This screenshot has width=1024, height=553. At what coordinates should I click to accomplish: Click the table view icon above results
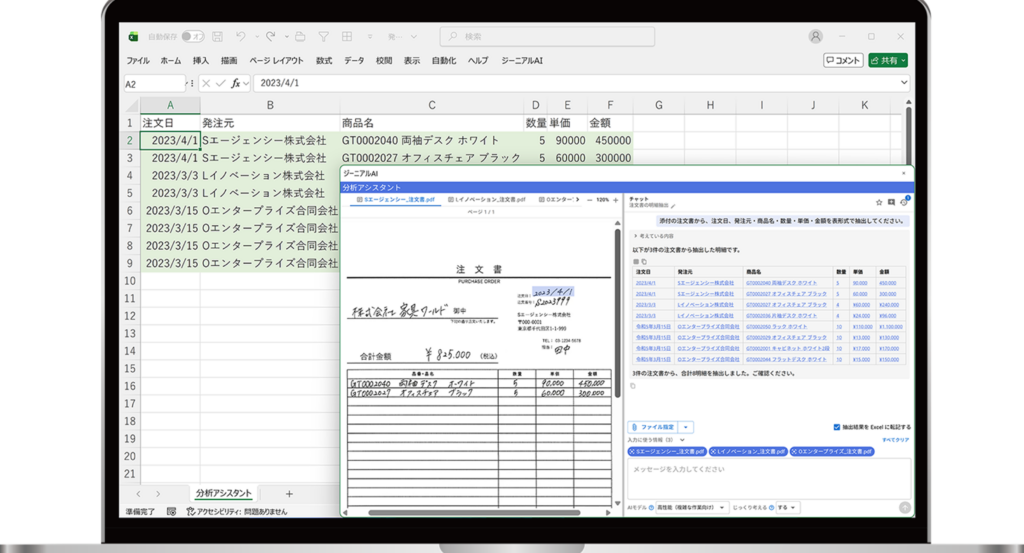pos(635,262)
